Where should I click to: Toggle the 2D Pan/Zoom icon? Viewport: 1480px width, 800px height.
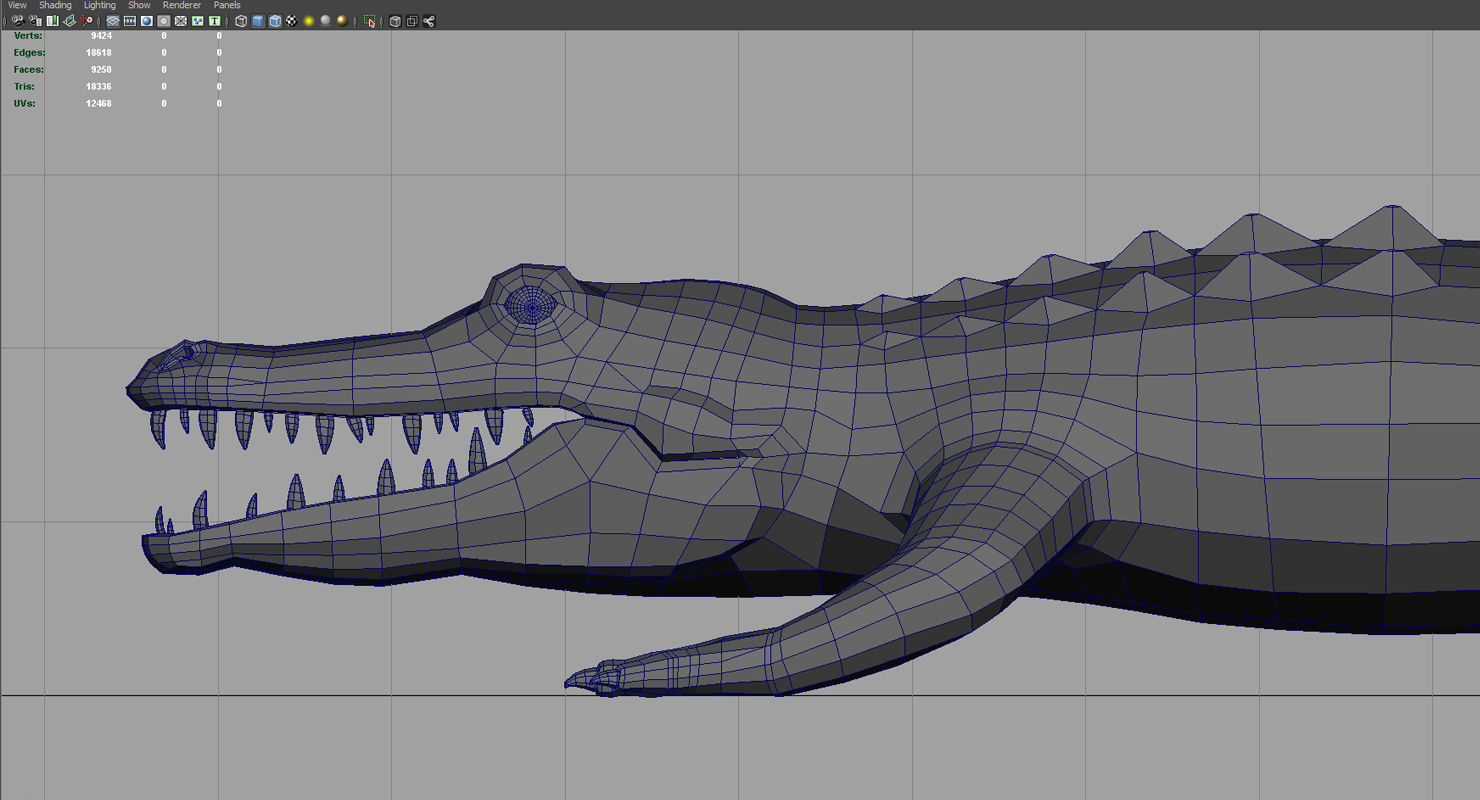click(87, 21)
